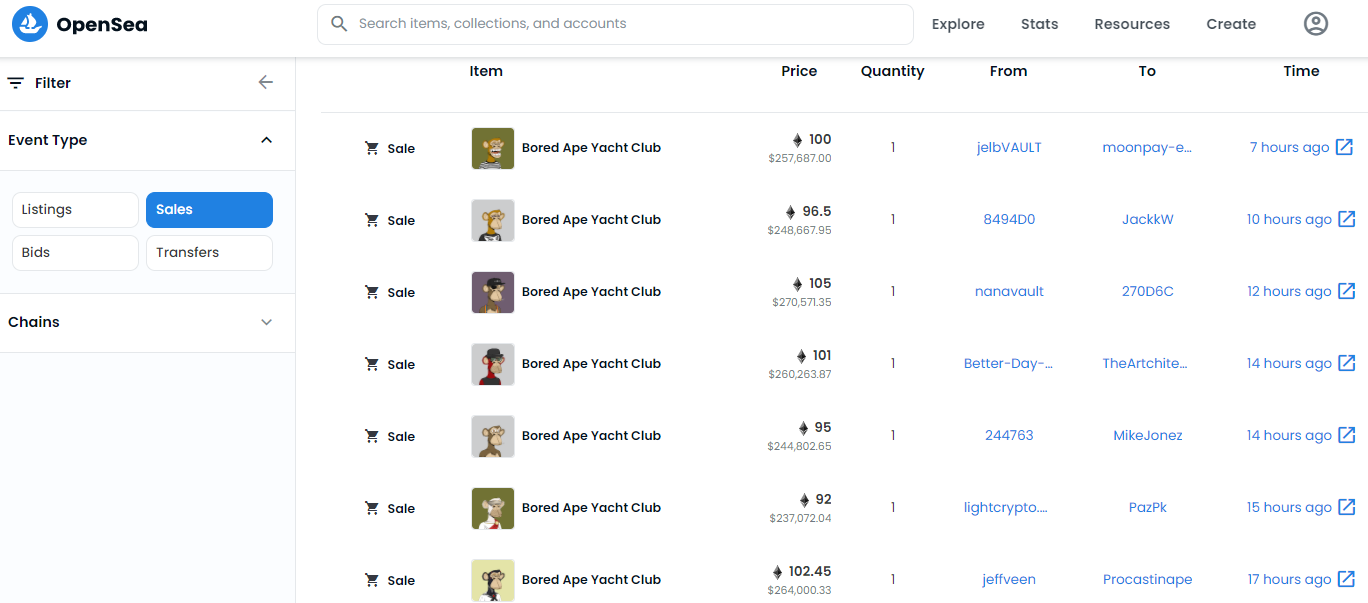The image size is (1368, 603).
Task: Click the $257,687.00 price value
Action: tap(799, 158)
